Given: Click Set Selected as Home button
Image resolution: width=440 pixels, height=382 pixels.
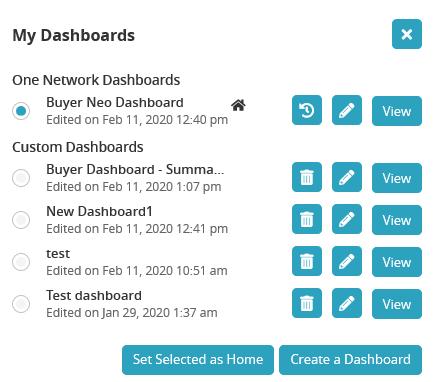Looking at the screenshot, I should click(x=198, y=360).
